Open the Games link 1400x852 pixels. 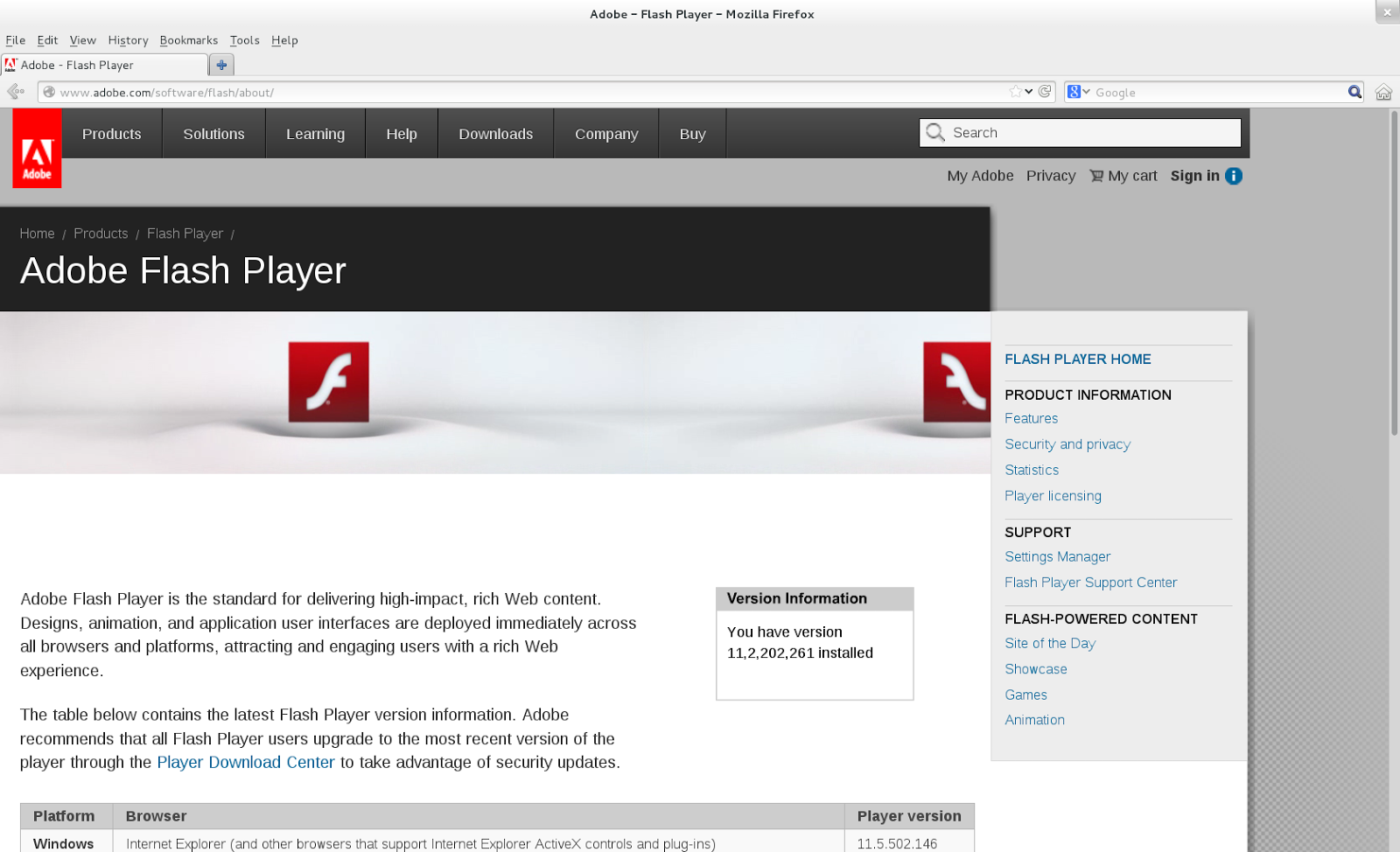[x=1025, y=695]
